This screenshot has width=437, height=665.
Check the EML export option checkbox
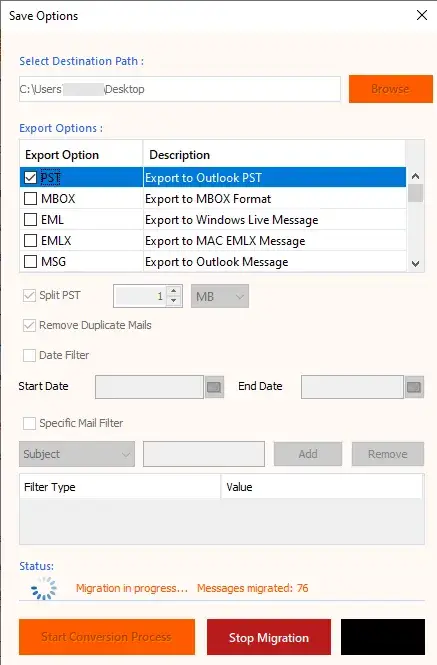click(x=31, y=220)
